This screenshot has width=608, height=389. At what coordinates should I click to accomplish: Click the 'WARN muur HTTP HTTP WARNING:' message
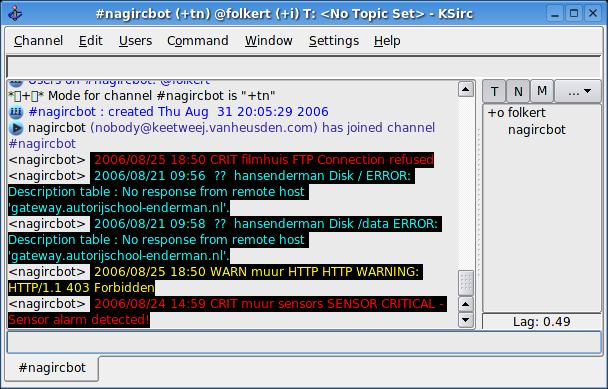tap(314, 271)
